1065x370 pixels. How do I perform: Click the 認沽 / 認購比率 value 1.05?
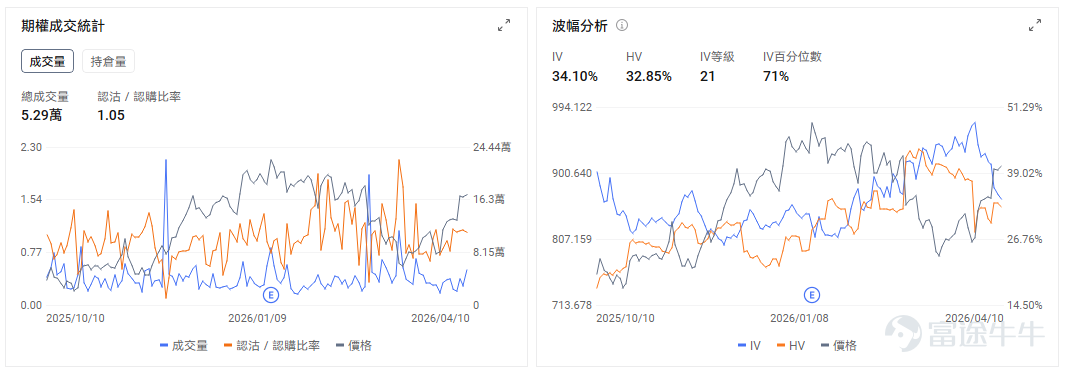(111, 115)
